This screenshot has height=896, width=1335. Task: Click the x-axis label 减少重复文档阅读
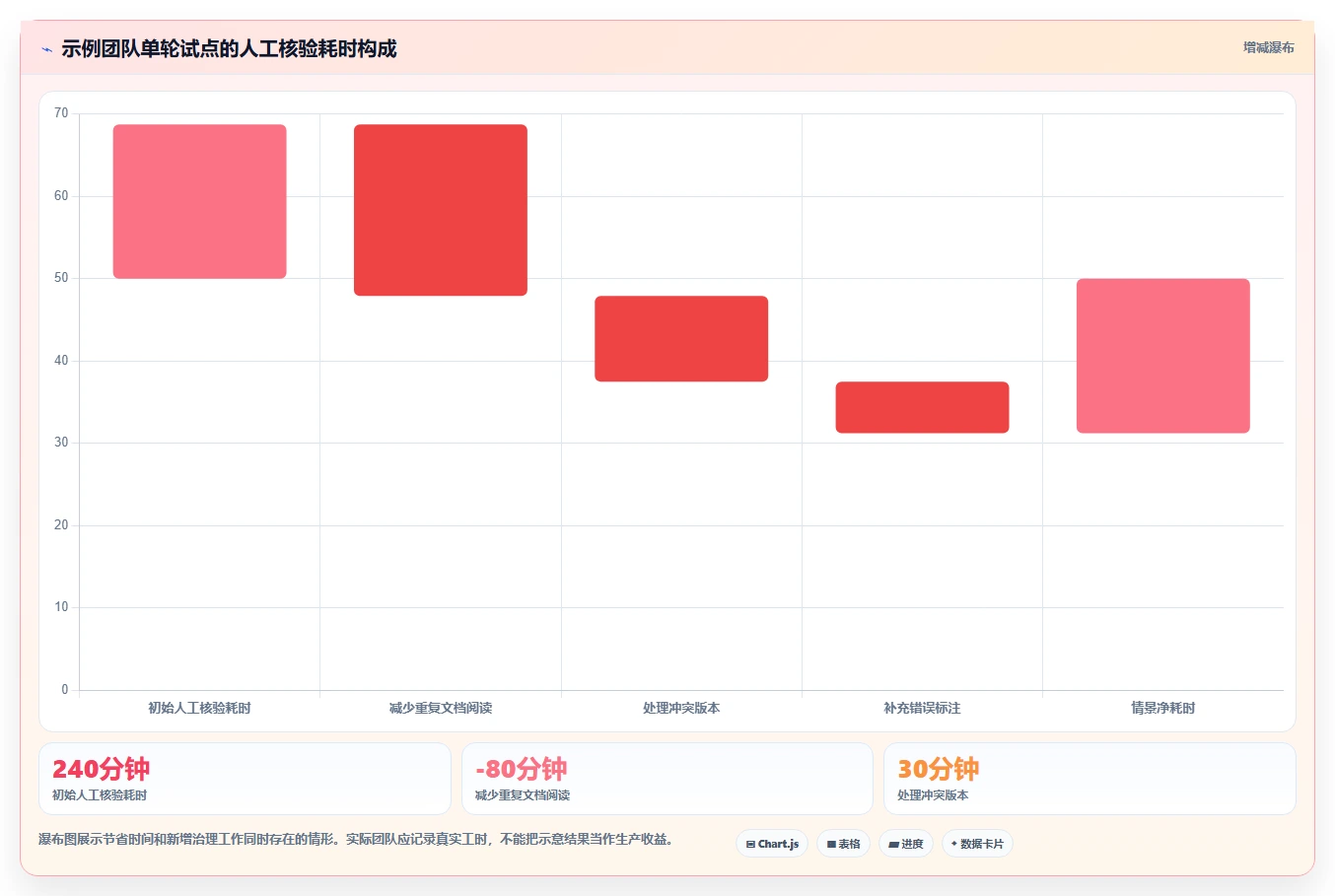[x=441, y=708]
